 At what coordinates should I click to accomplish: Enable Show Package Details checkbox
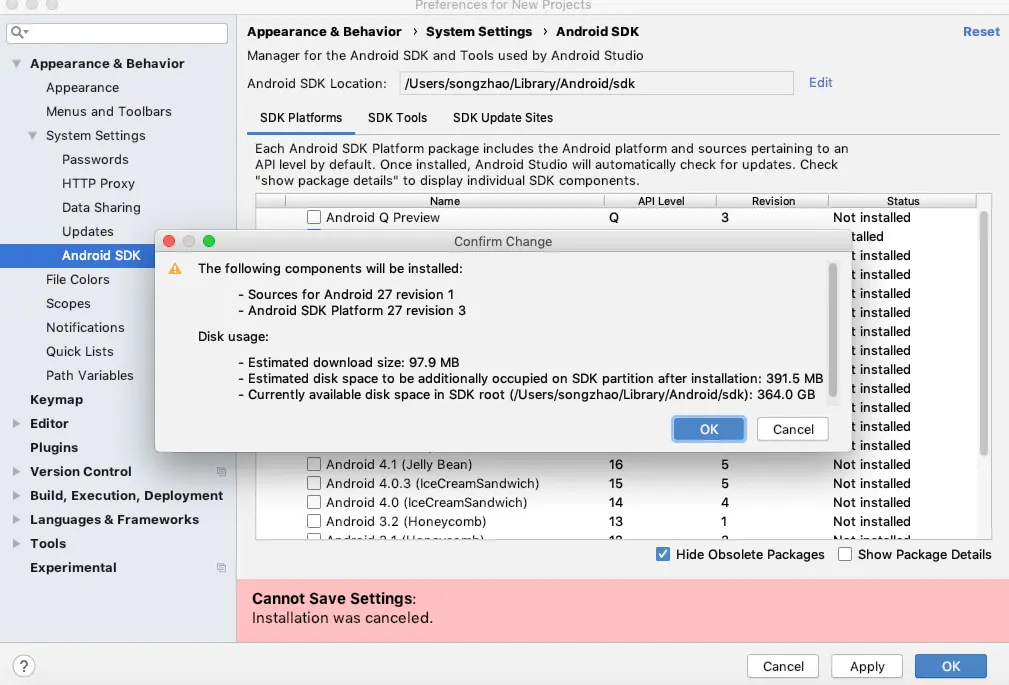845,554
